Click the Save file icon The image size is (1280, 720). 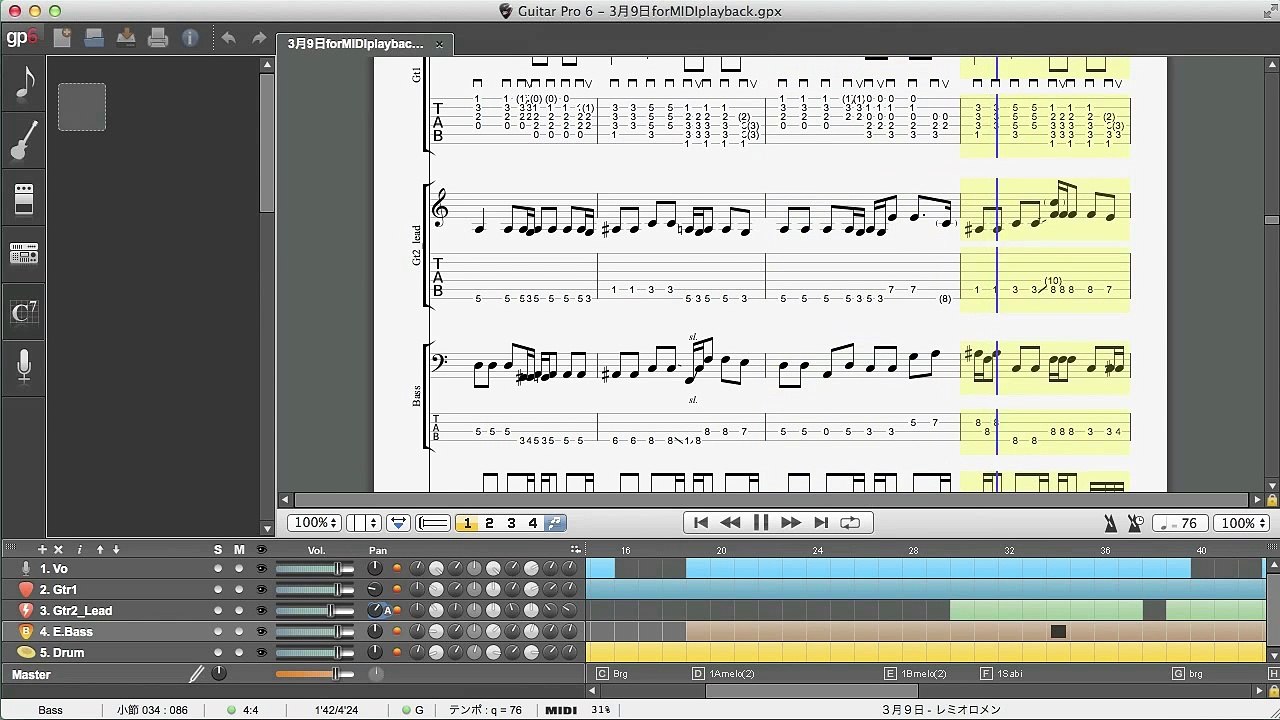click(126, 39)
